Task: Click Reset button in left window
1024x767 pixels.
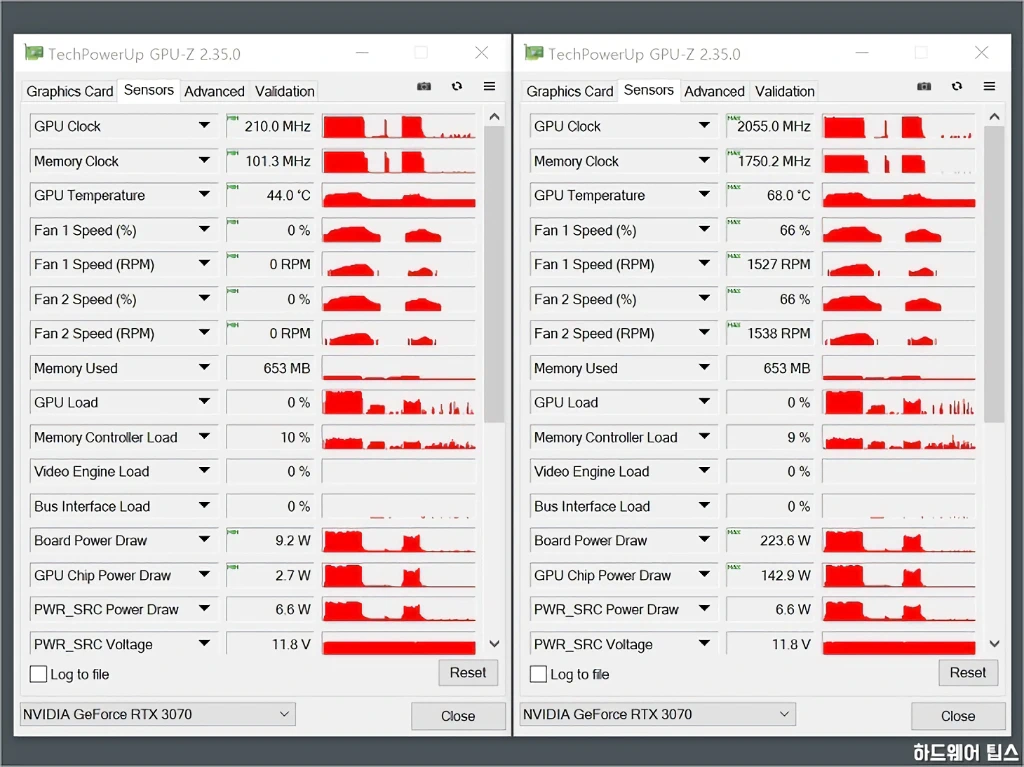Action: pos(468,673)
